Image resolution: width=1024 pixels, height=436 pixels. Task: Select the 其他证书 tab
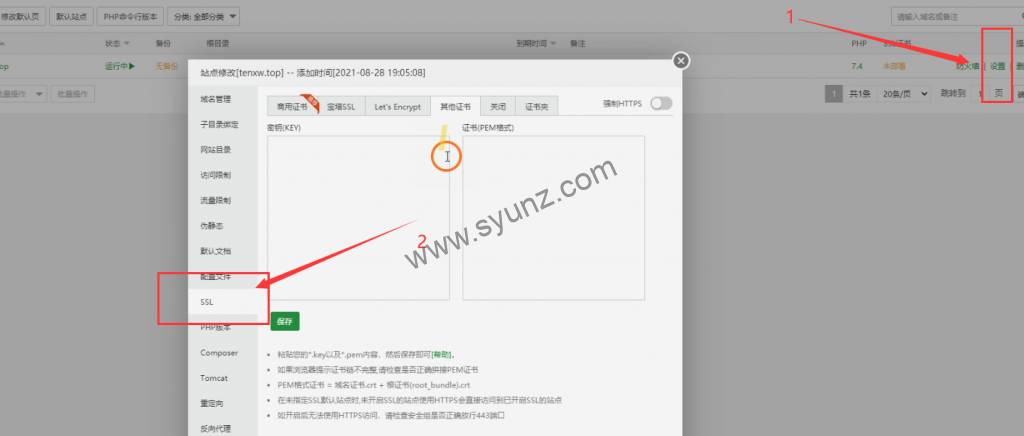point(456,106)
